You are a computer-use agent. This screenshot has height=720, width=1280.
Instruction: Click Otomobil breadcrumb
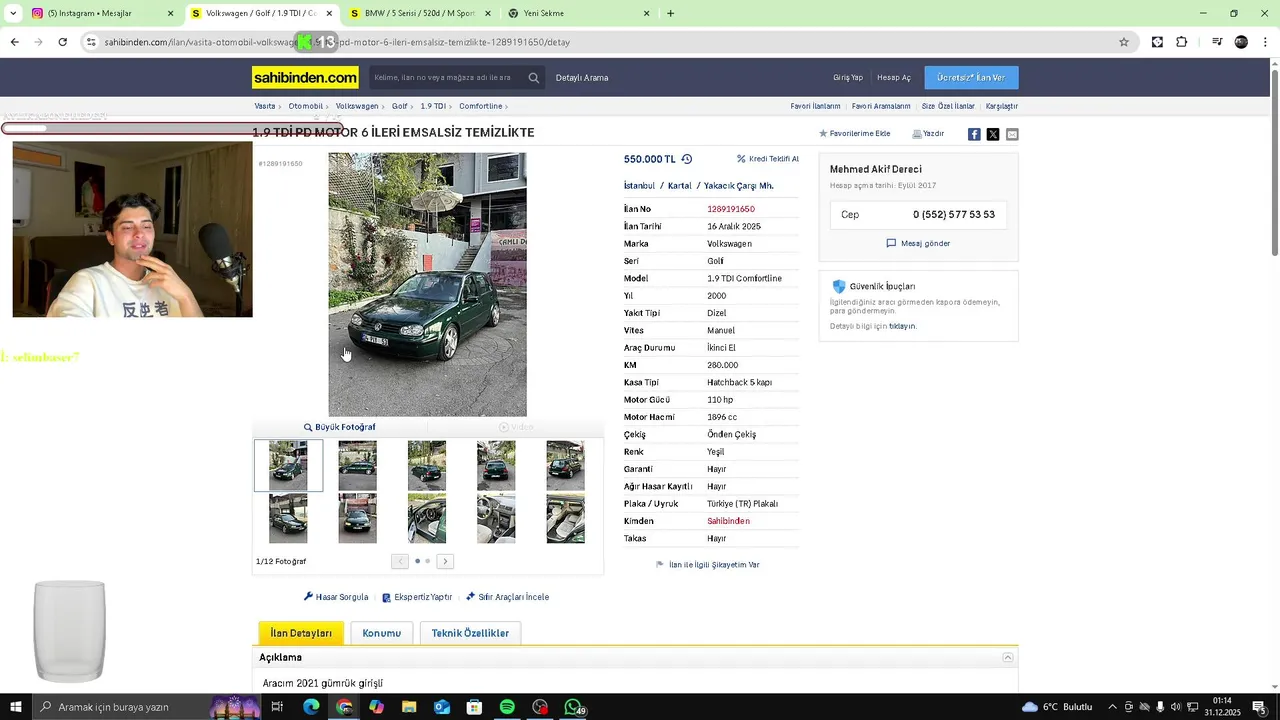pos(306,106)
